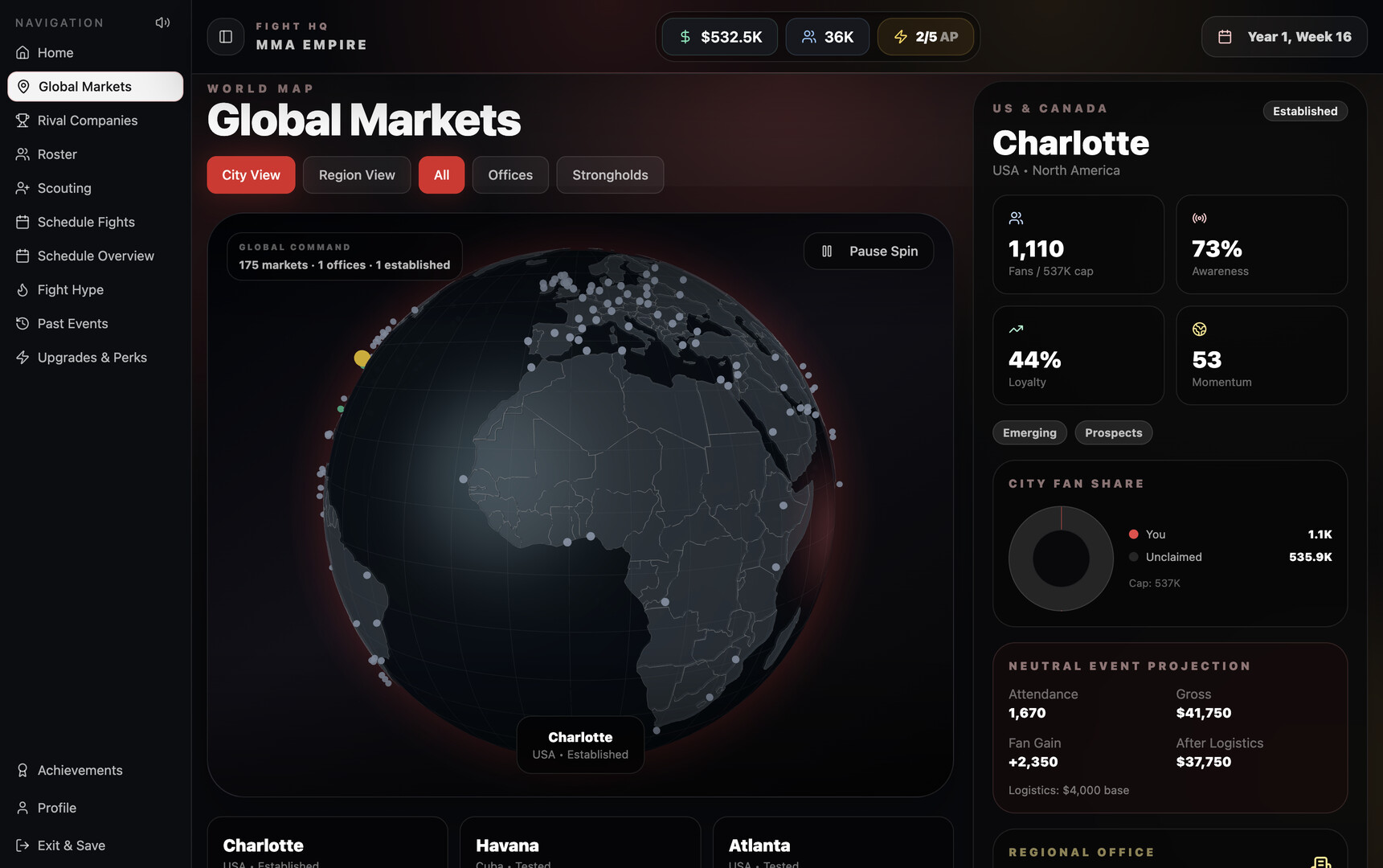Click the Past Events history icon
Screen dimensions: 1383x868
[23, 324]
